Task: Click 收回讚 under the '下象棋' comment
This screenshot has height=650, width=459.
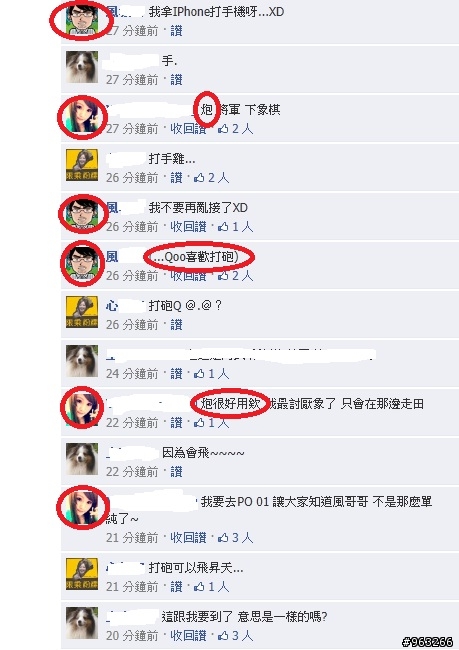Action: pyautogui.click(x=188, y=129)
